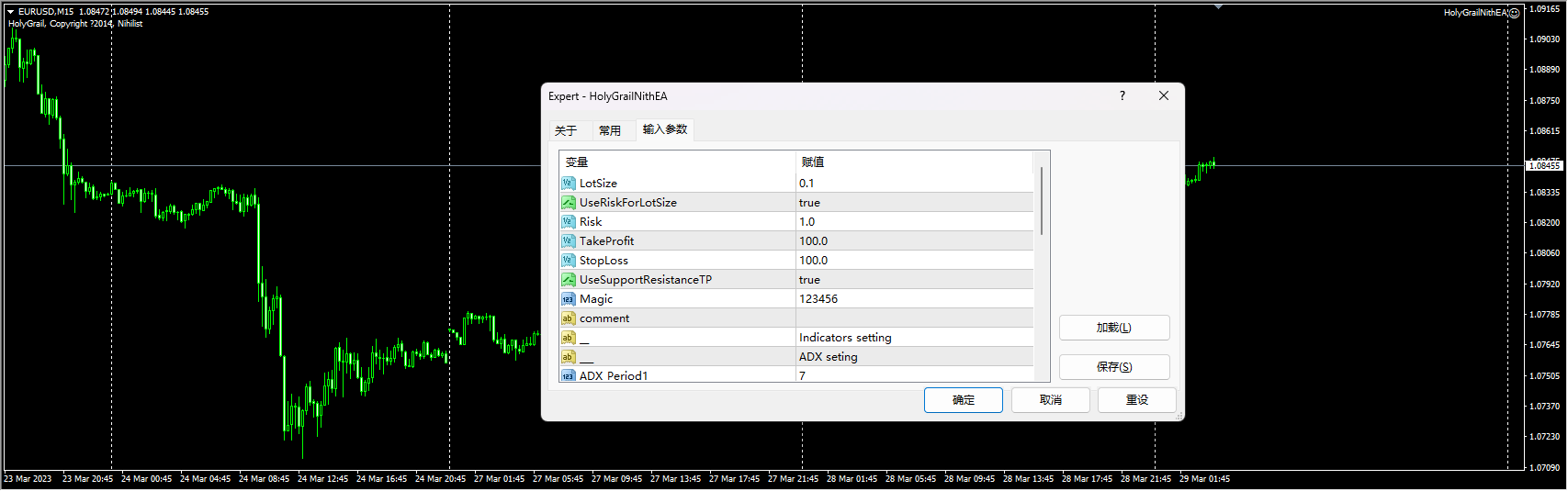This screenshot has width=1568, height=491.
Task: Click the chart shift triangle marker at top
Action: [1218, 7]
